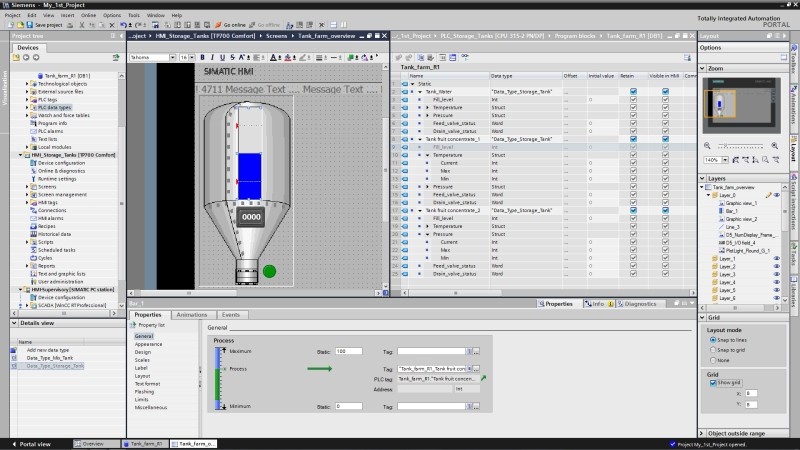This screenshot has height=450, width=800.
Task: Toggle visibility eye of Layer_1
Action: pyautogui.click(x=777, y=259)
